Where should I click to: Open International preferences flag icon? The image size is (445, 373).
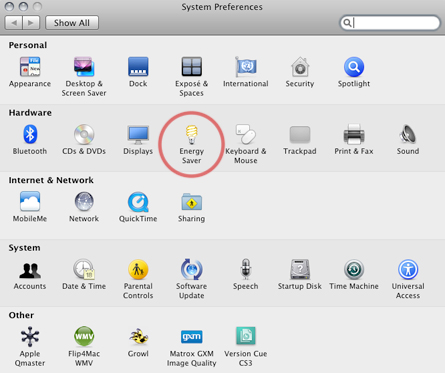point(246,67)
